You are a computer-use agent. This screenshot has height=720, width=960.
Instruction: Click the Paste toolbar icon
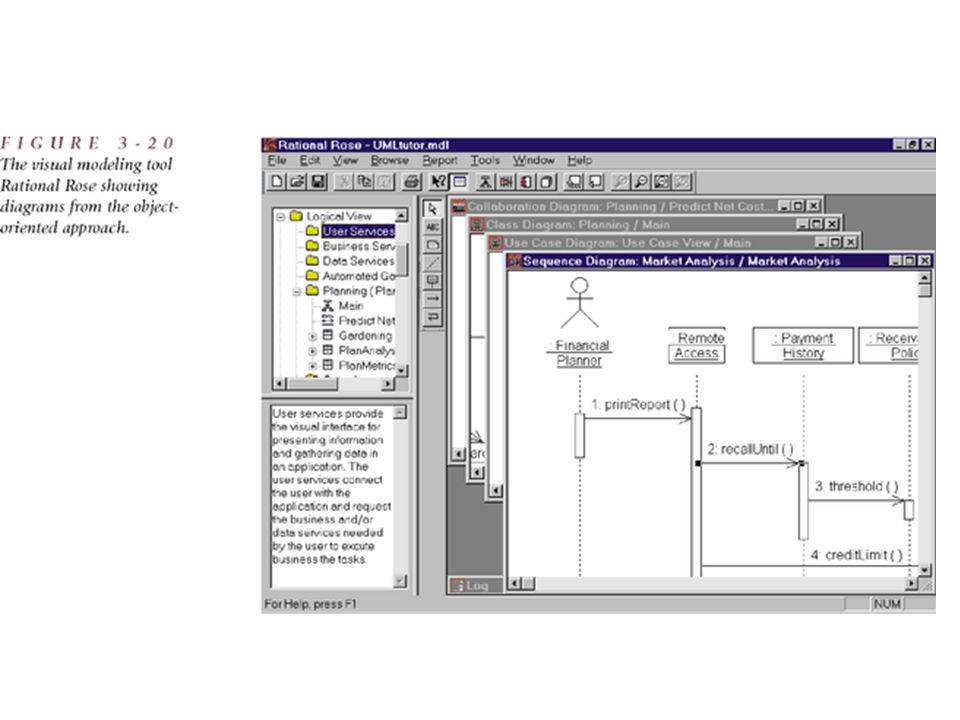click(x=385, y=181)
